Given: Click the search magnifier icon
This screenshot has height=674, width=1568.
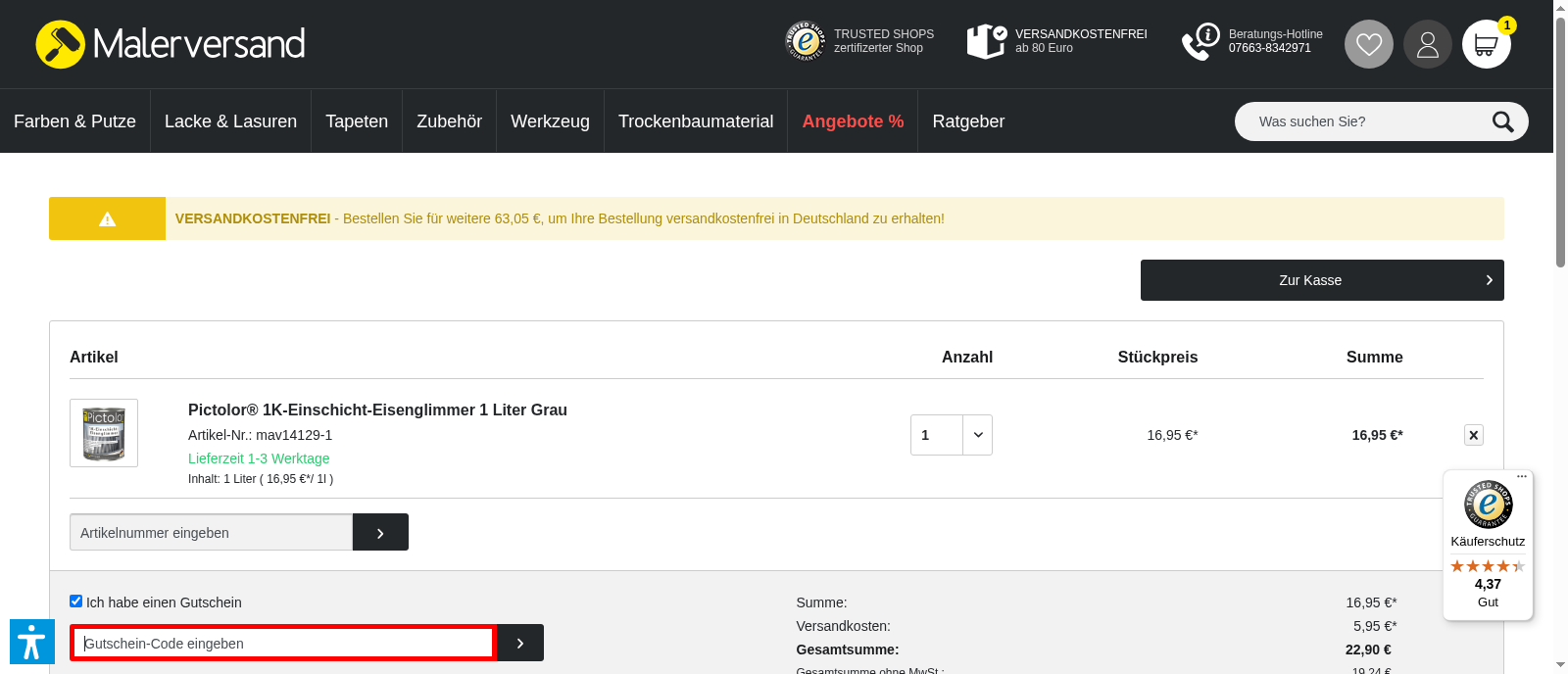Looking at the screenshot, I should 1502,121.
